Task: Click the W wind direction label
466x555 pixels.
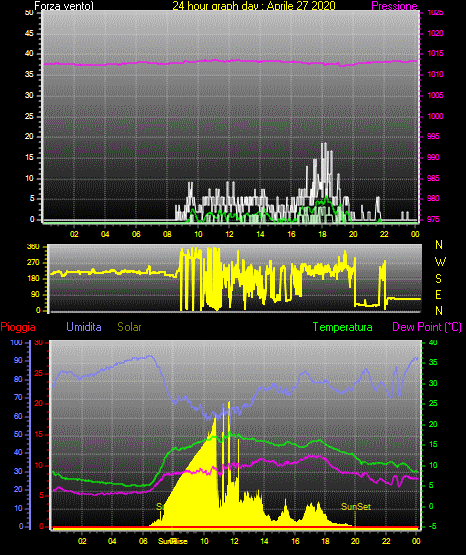Action: pyautogui.click(x=440, y=262)
